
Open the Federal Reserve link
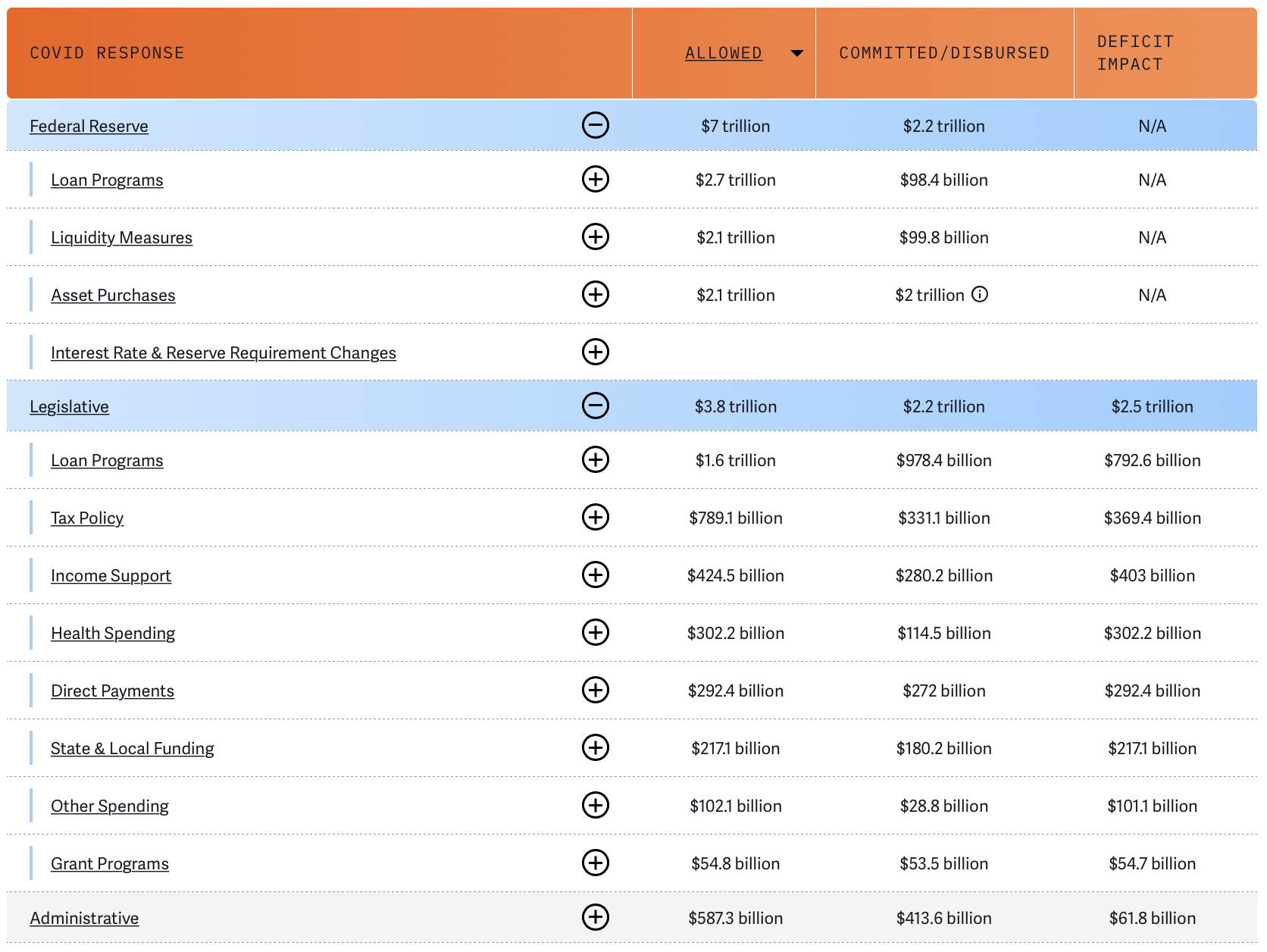click(x=89, y=127)
